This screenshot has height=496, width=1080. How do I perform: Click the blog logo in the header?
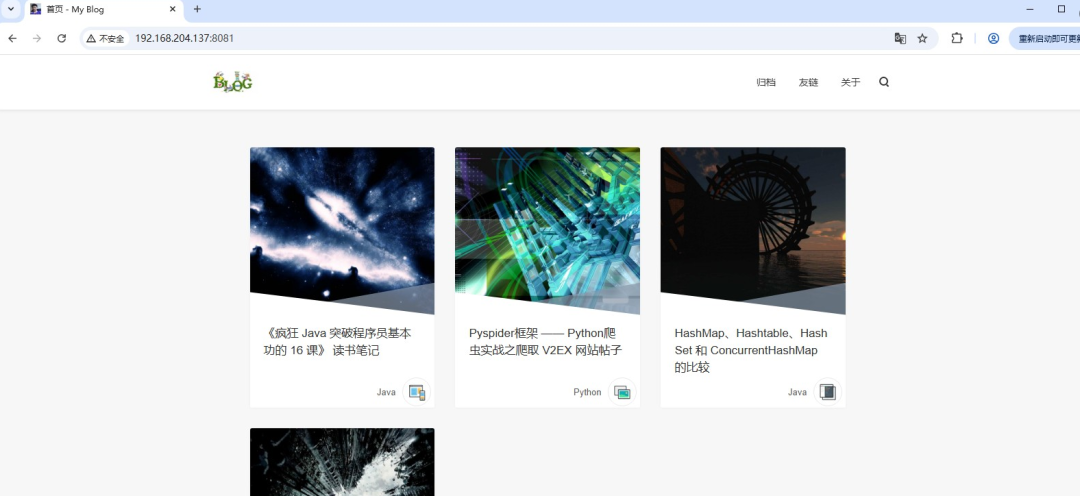233,82
